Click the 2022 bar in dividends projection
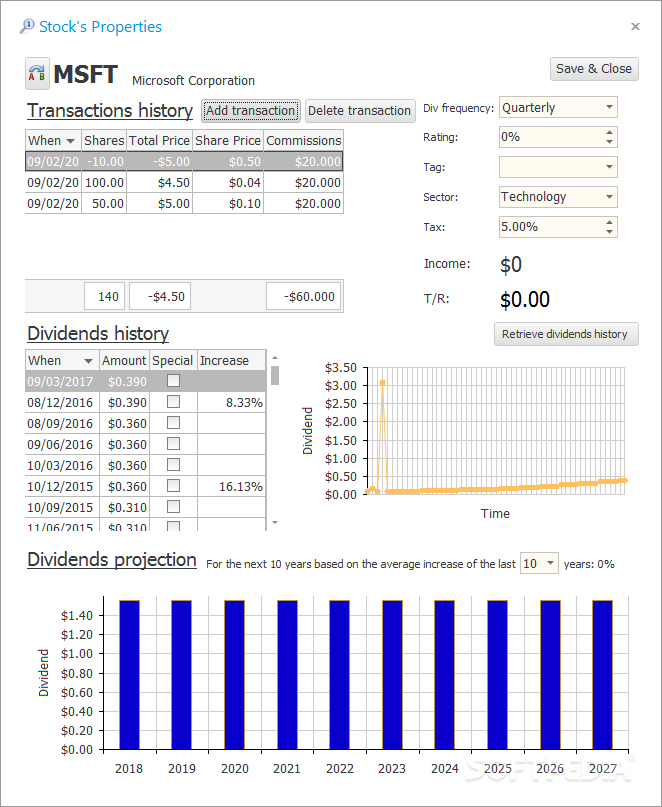The width and height of the screenshot is (662, 807). tap(339, 674)
